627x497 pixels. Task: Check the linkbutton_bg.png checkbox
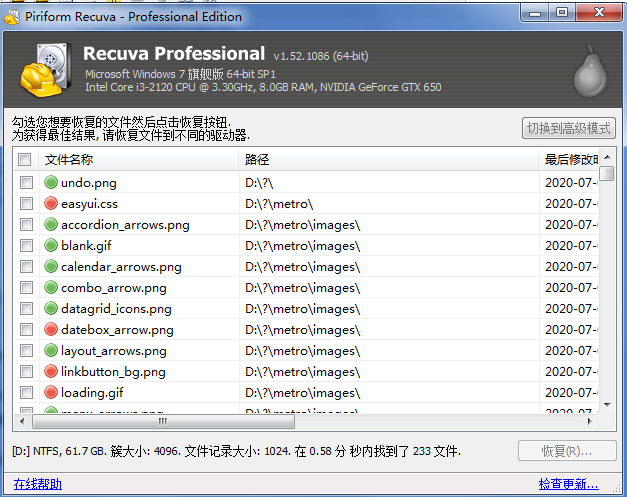(x=26, y=371)
